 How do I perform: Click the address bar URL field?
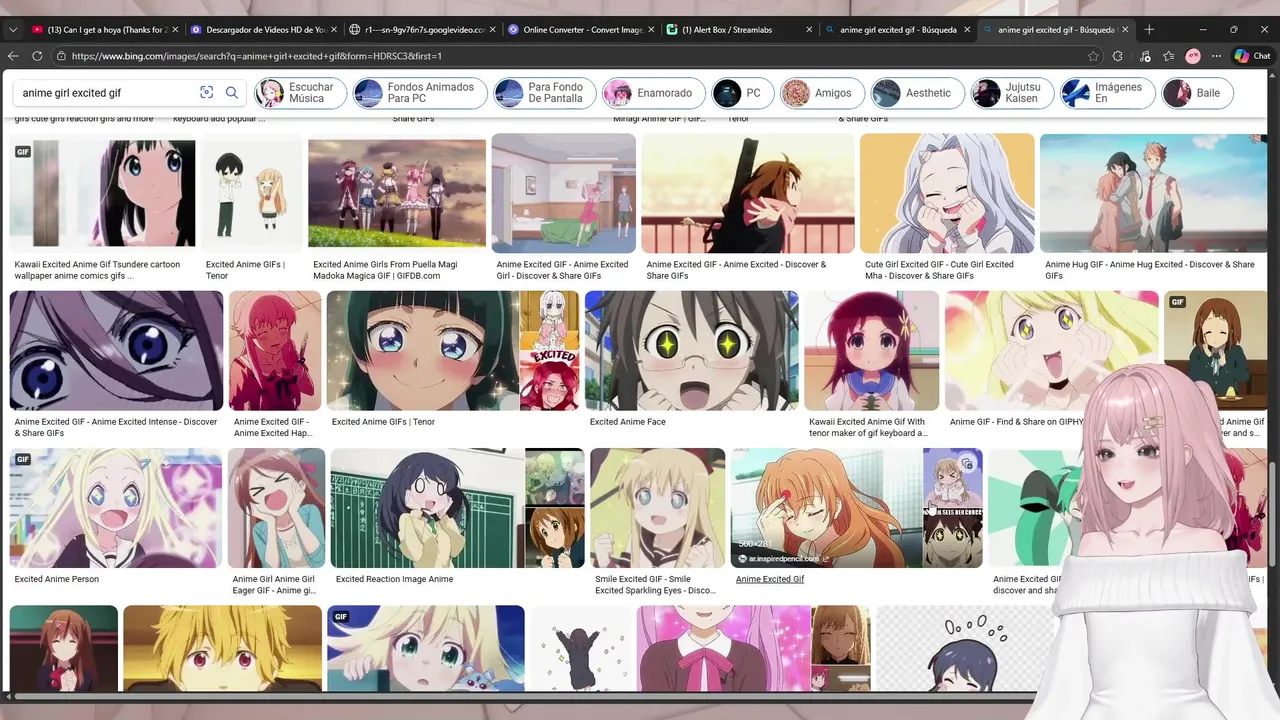coord(570,56)
